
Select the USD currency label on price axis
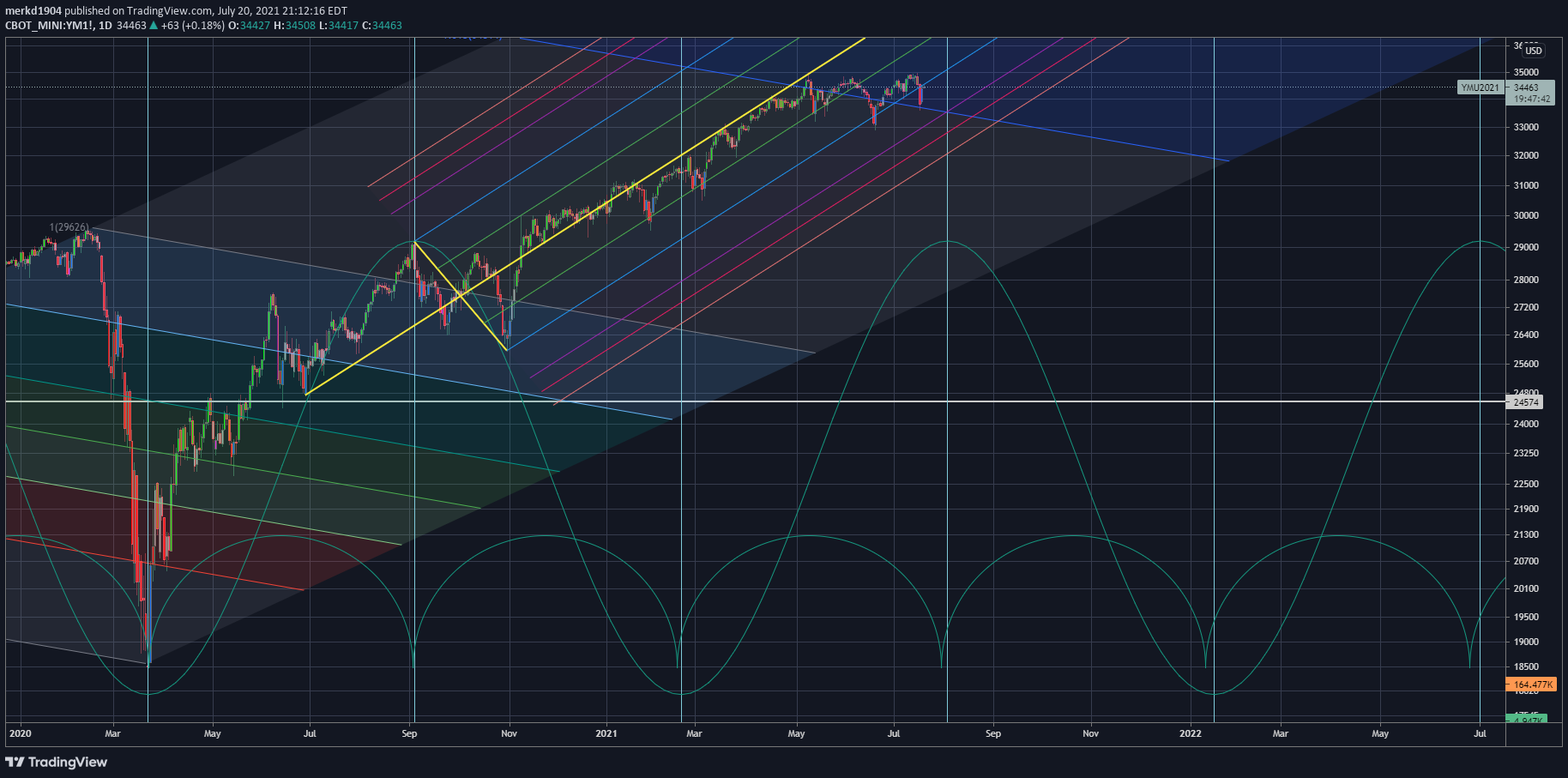[x=1534, y=51]
